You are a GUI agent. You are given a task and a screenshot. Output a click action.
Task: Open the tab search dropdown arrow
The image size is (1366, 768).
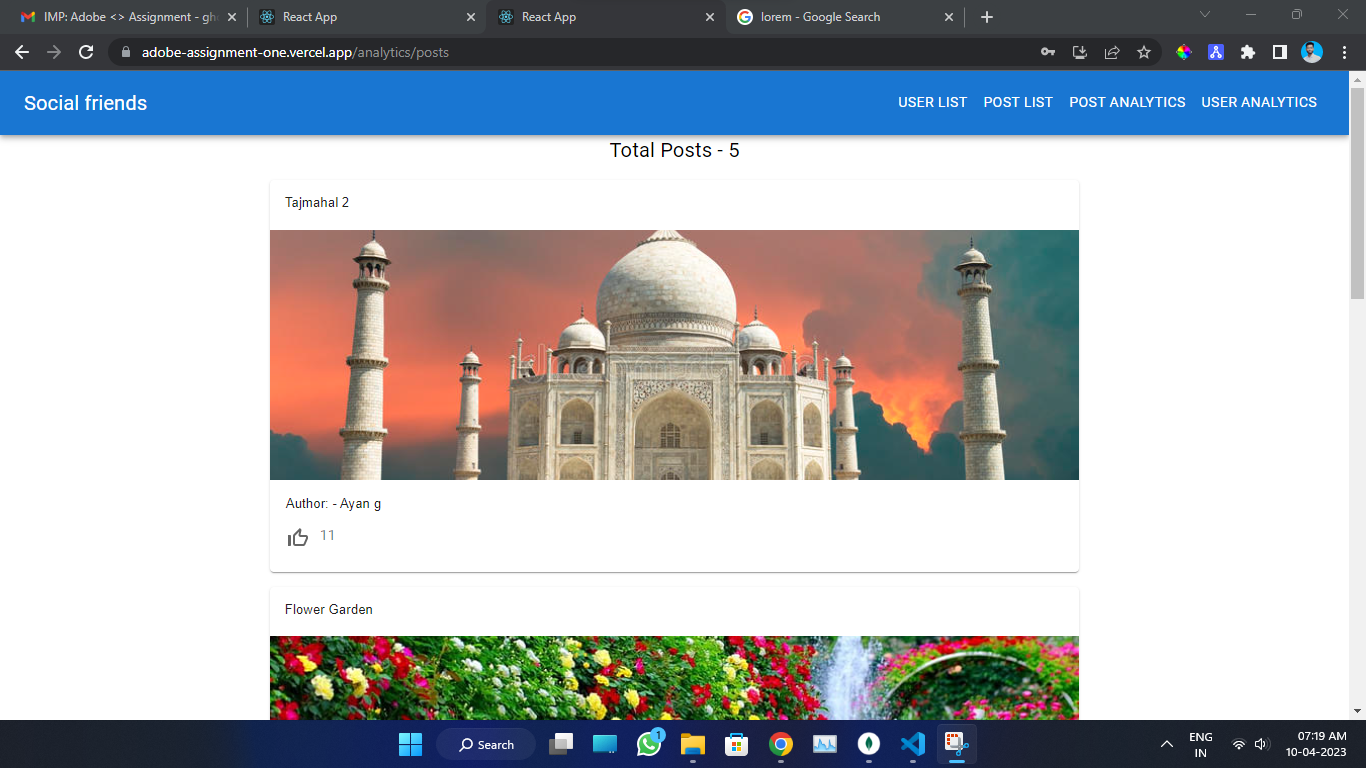pos(1205,15)
